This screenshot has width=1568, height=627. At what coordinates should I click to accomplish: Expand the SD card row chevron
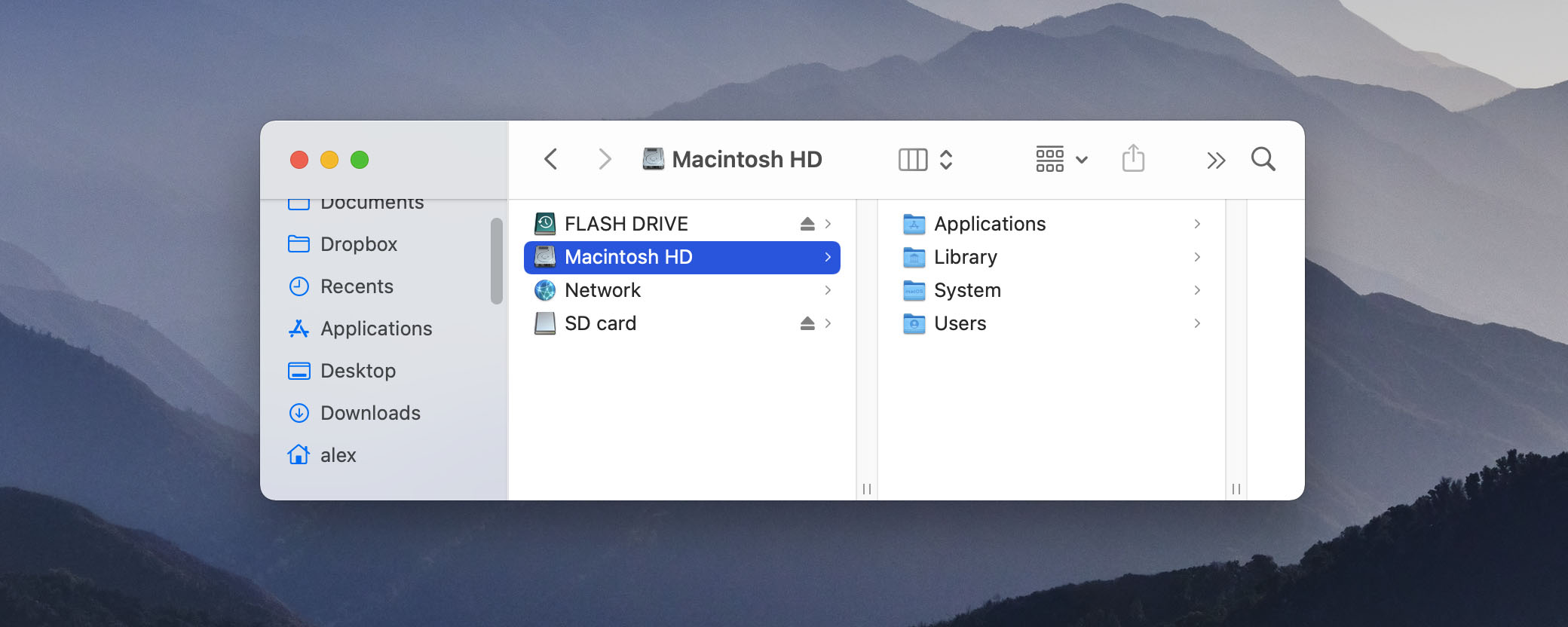click(x=828, y=323)
